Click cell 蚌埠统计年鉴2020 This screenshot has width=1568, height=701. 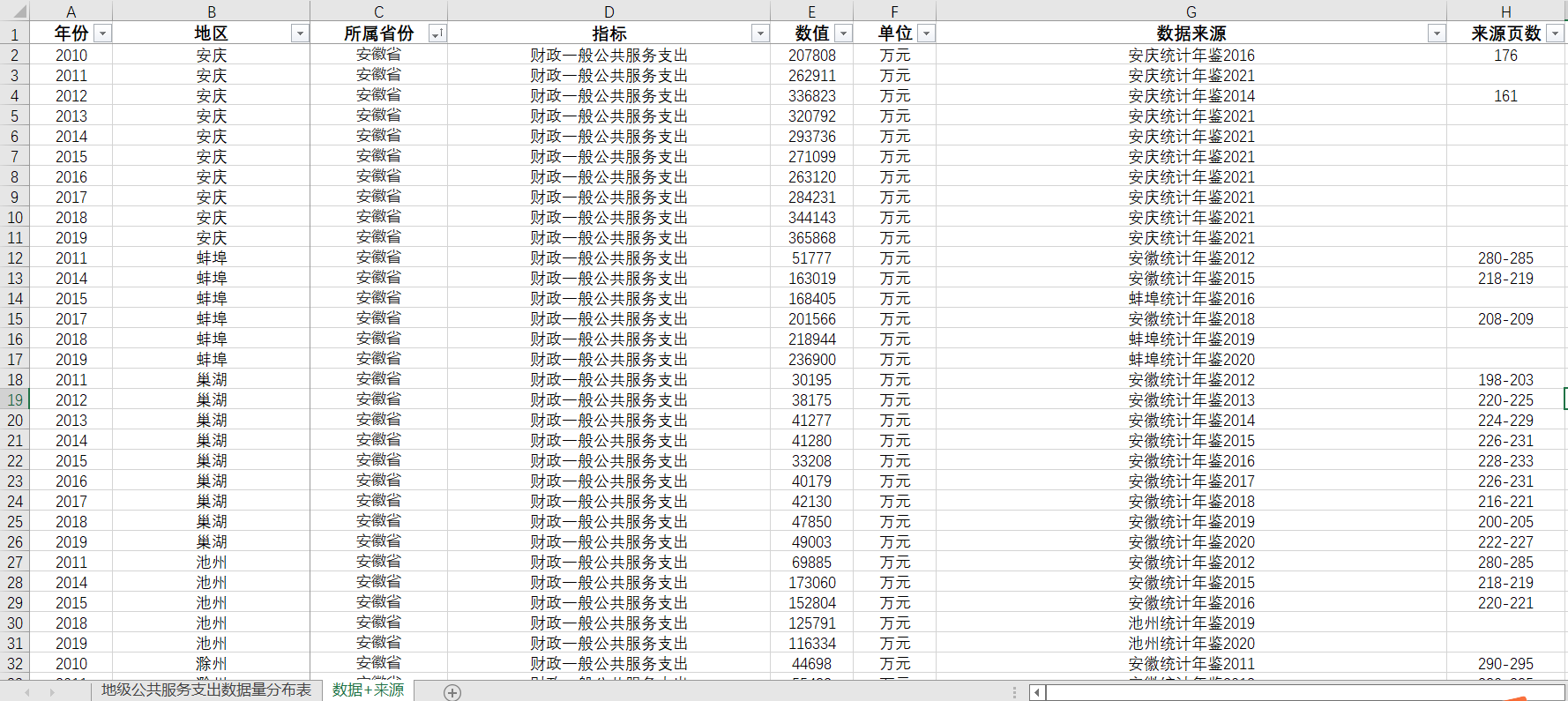[1191, 360]
